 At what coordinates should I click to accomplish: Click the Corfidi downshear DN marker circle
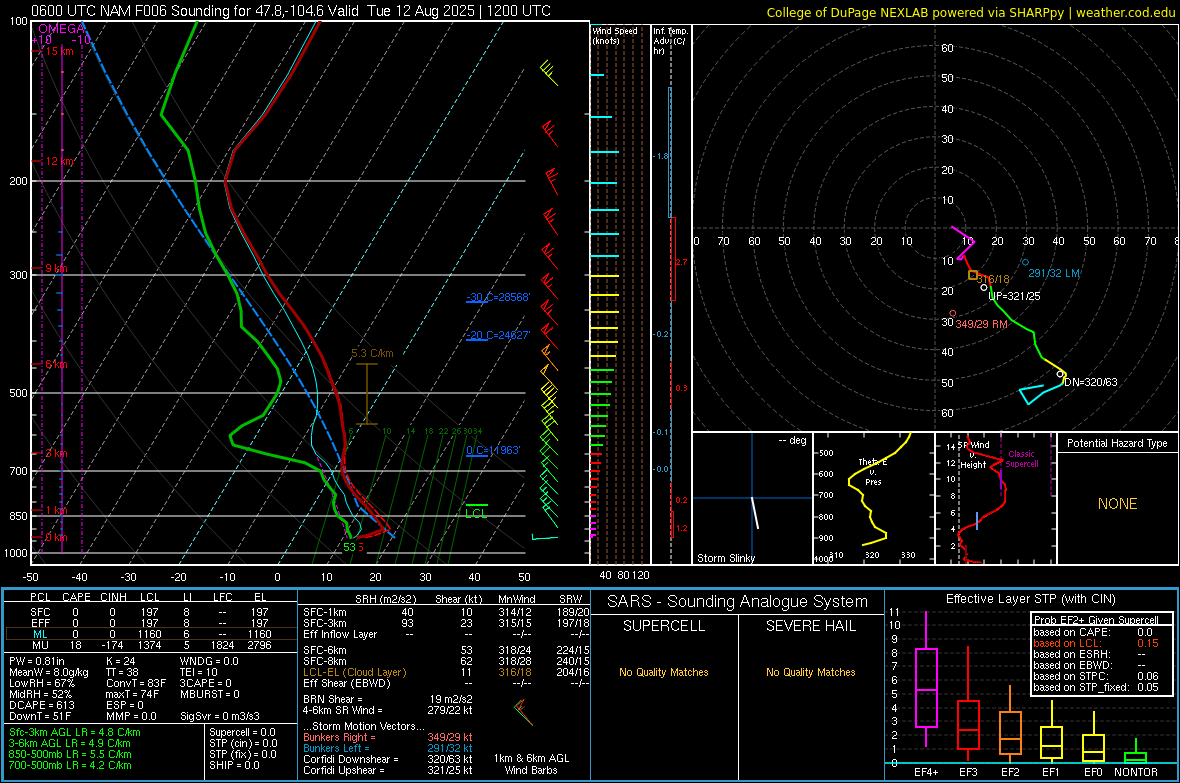pyautogui.click(x=1060, y=374)
